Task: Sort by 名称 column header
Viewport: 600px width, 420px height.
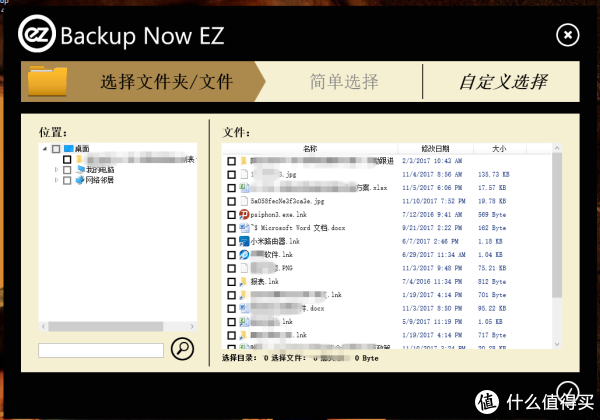Action: (310, 148)
